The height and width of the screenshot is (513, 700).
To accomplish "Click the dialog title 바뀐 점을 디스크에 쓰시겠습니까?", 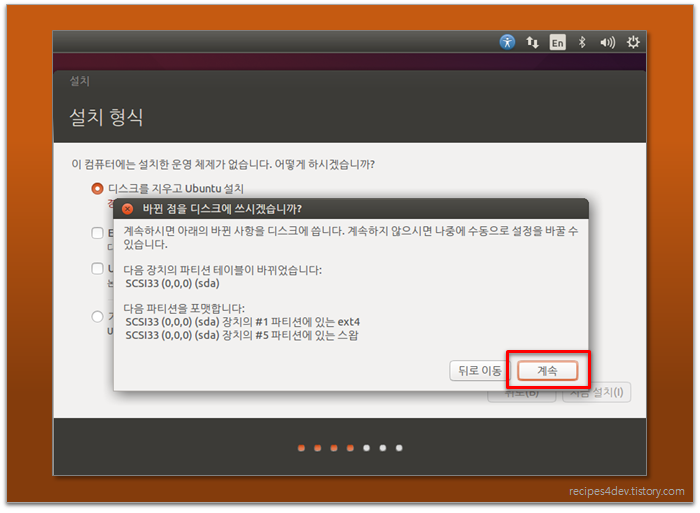I will (x=222, y=209).
